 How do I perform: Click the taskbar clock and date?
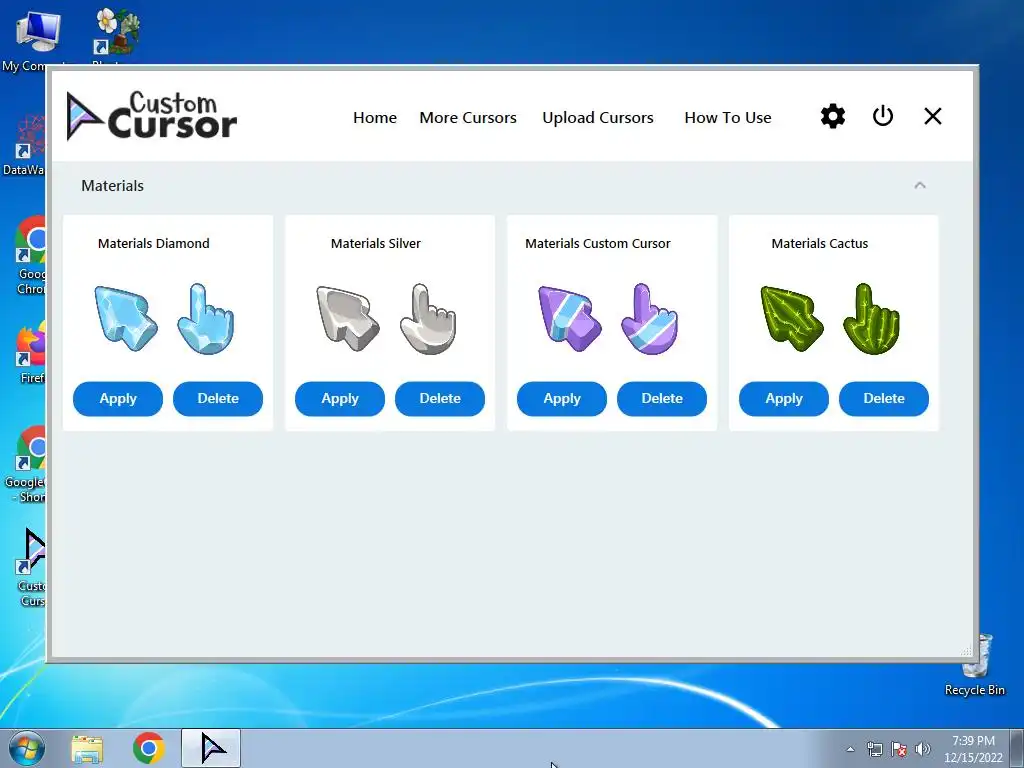[973, 749]
